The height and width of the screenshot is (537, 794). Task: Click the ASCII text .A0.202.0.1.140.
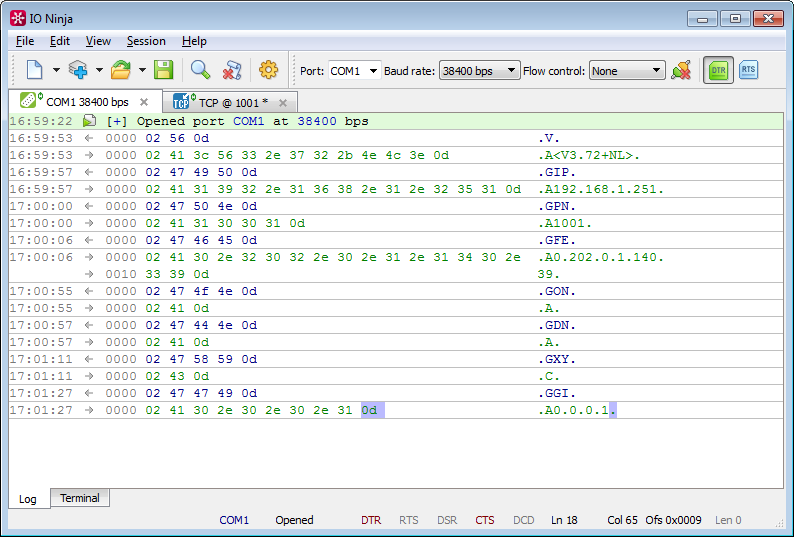tap(601, 257)
